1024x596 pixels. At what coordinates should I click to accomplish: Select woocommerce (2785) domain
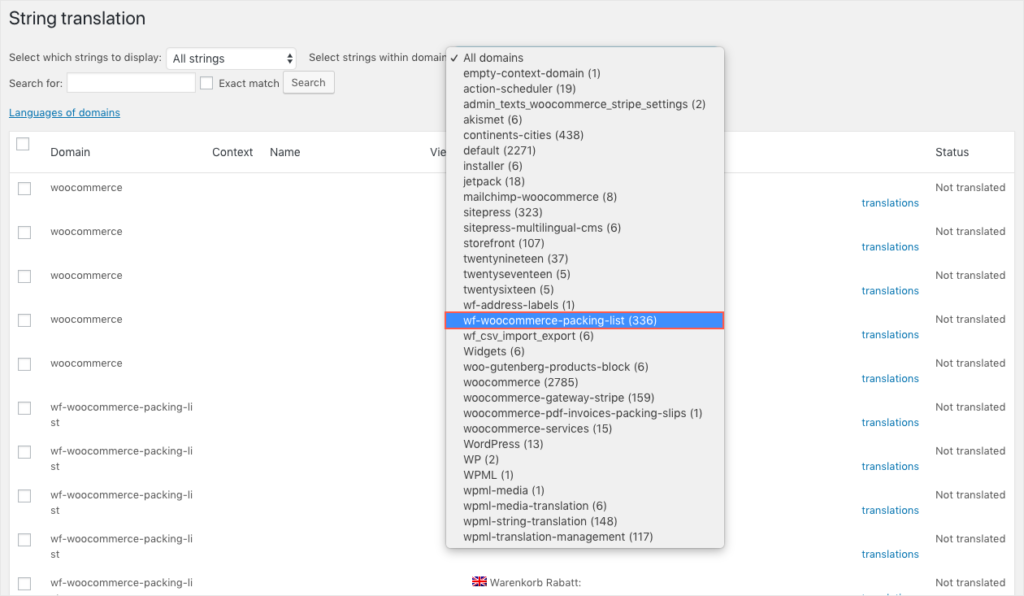[x=584, y=382]
